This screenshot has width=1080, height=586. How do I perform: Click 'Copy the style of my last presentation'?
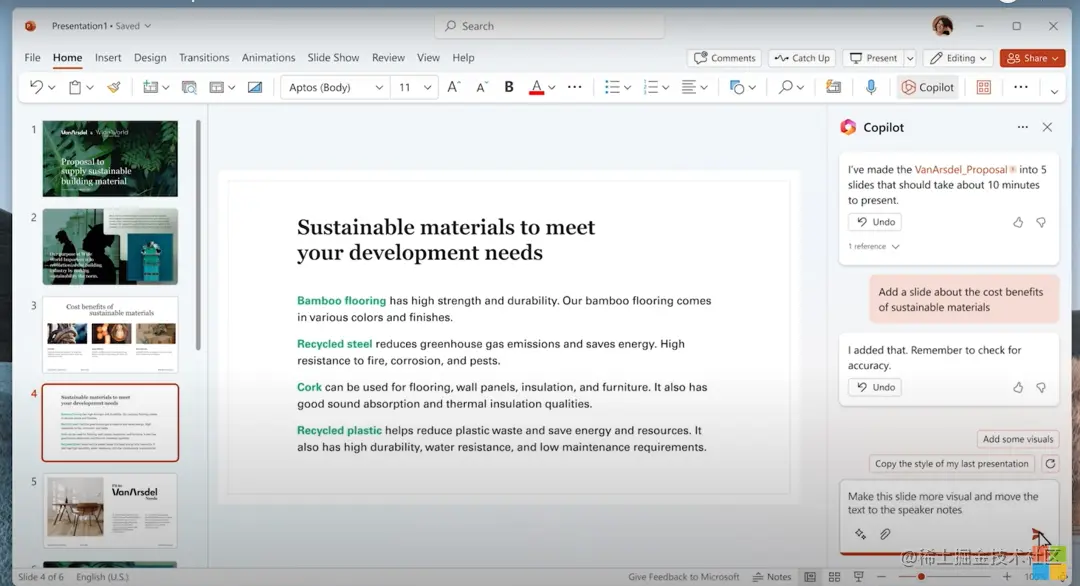click(x=951, y=464)
